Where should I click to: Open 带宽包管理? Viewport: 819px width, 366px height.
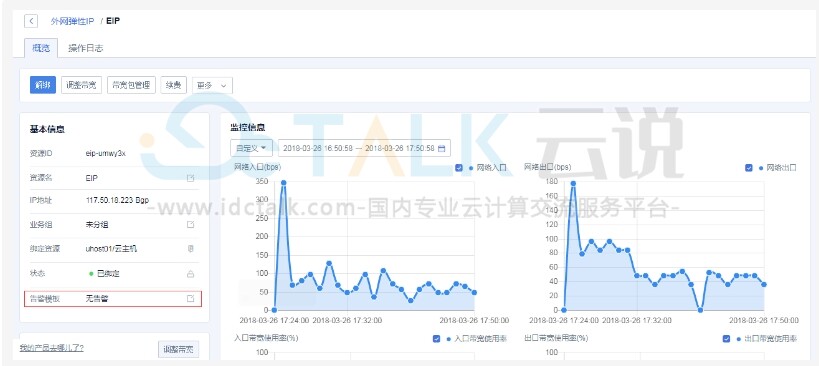(x=131, y=85)
